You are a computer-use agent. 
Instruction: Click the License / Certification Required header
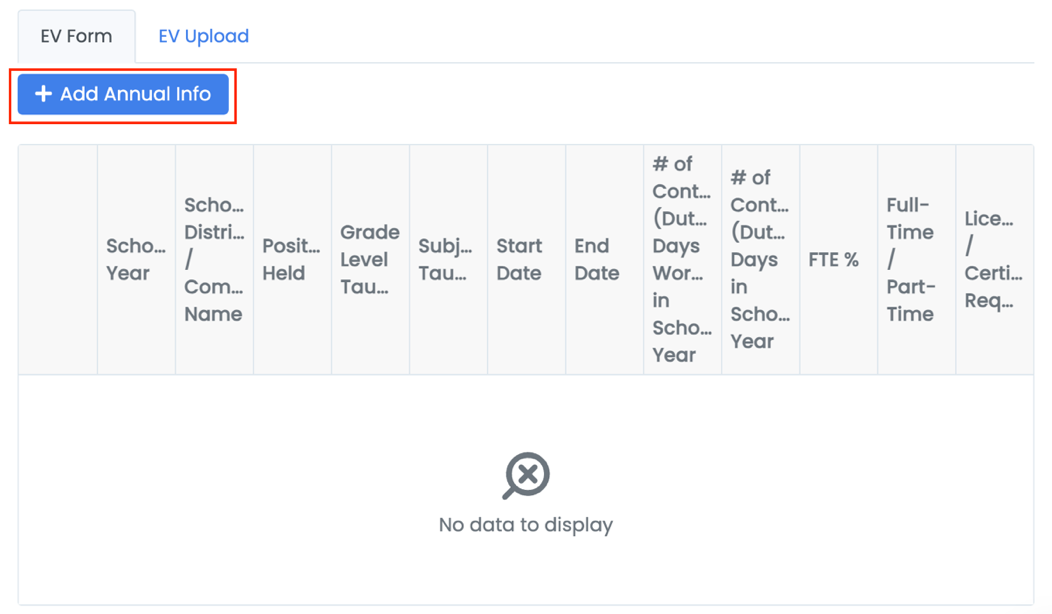coord(994,260)
